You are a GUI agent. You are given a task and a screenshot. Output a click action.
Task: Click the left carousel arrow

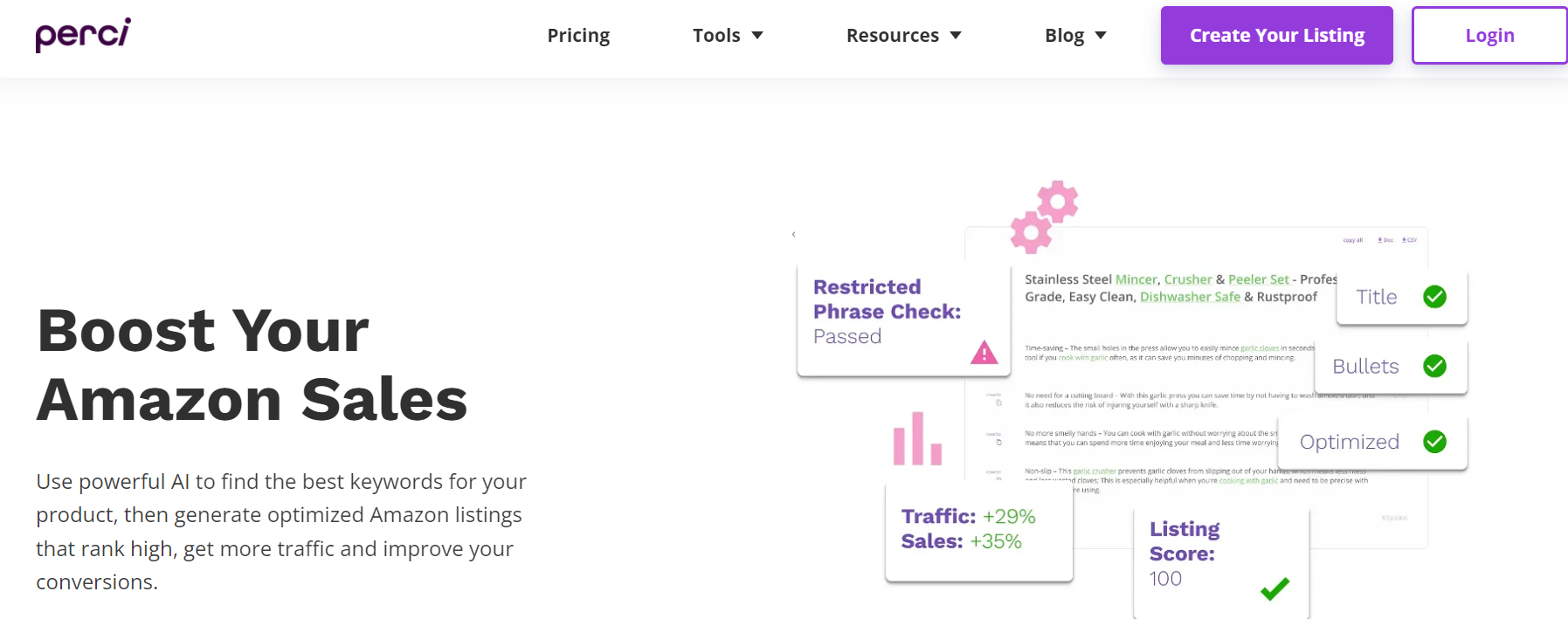tap(794, 234)
